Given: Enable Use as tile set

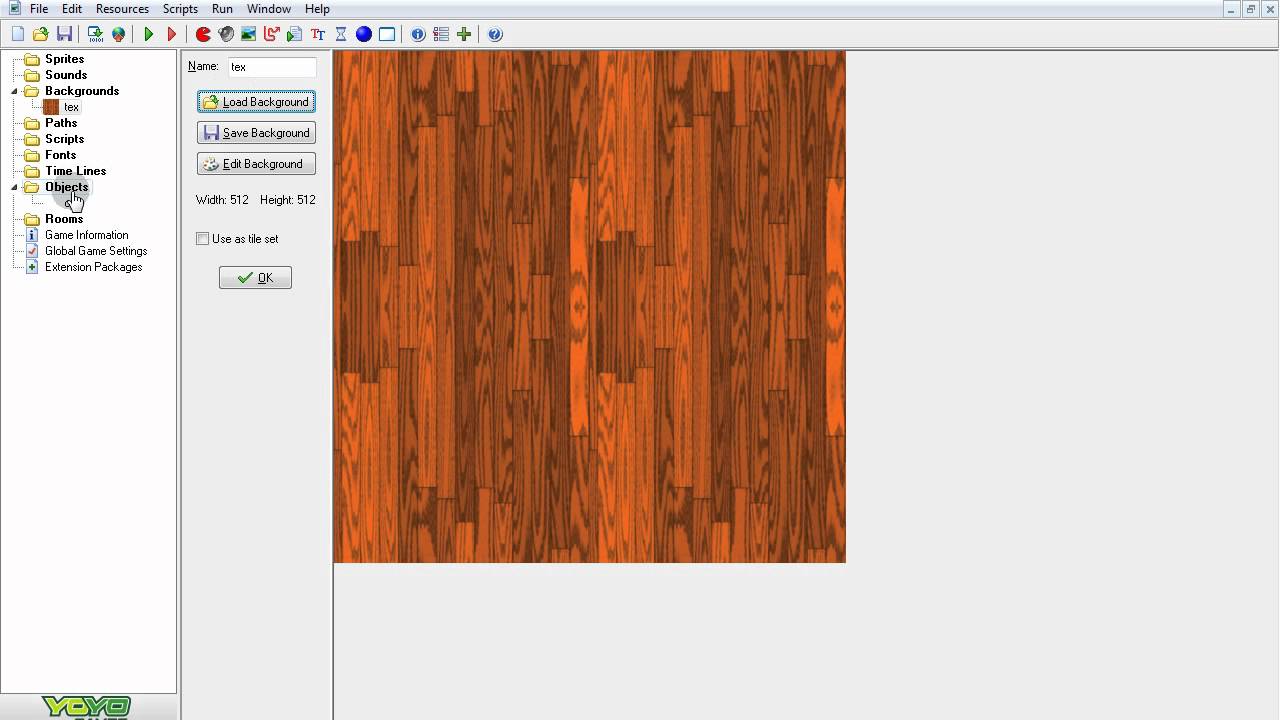Looking at the screenshot, I should click(203, 239).
